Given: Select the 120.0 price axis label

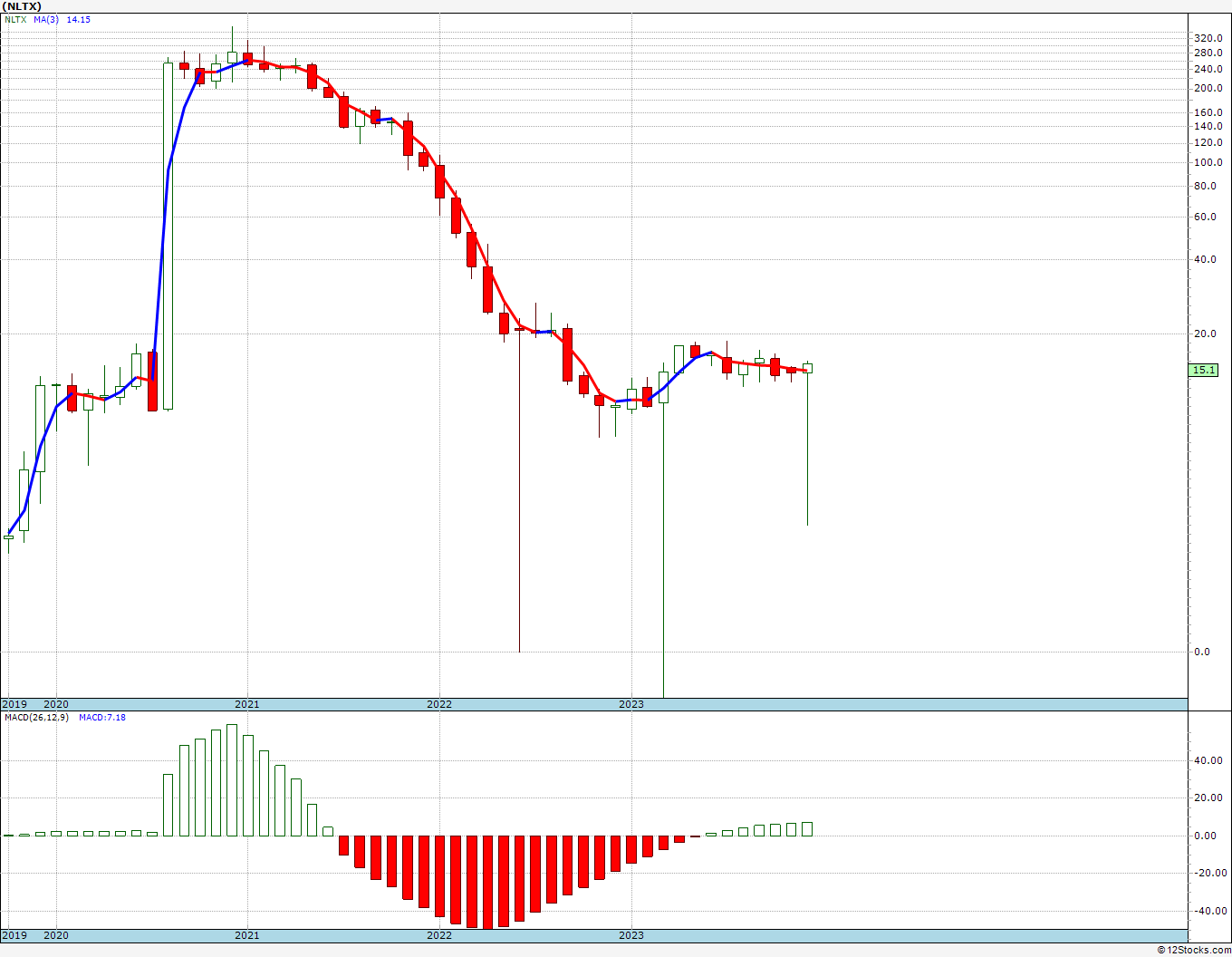Looking at the screenshot, I should [x=1208, y=143].
